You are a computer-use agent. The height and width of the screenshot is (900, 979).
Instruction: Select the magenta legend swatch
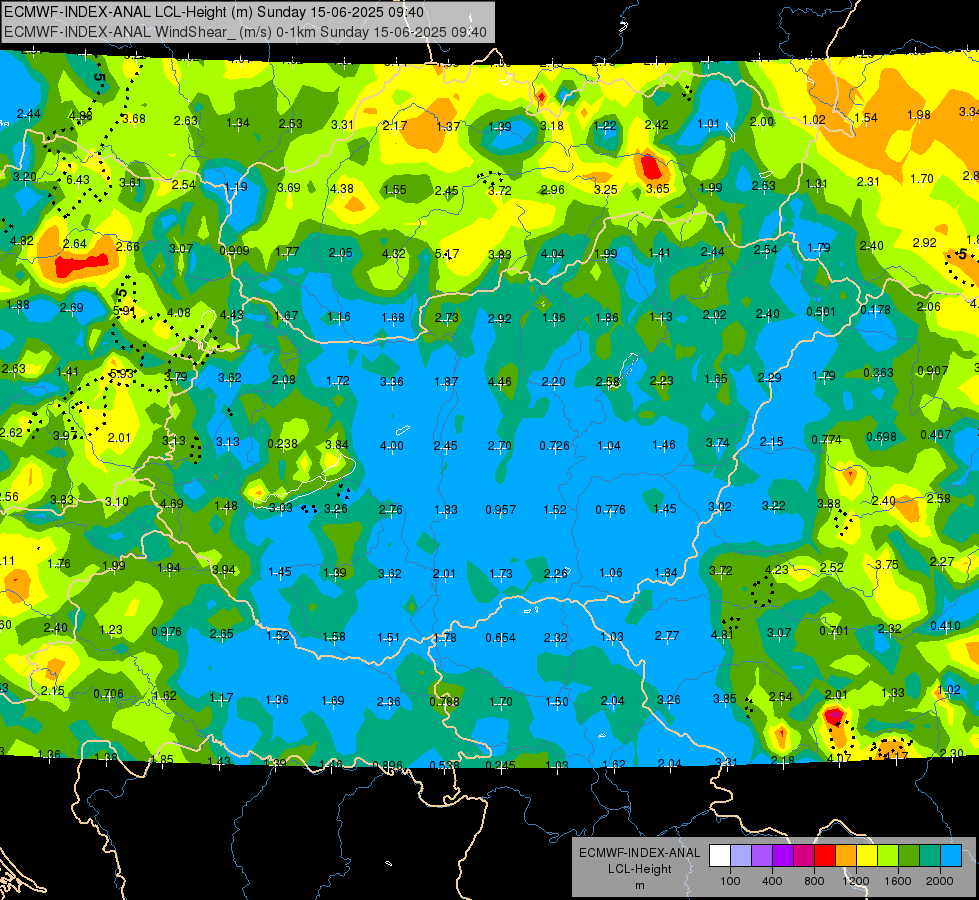pos(804,856)
